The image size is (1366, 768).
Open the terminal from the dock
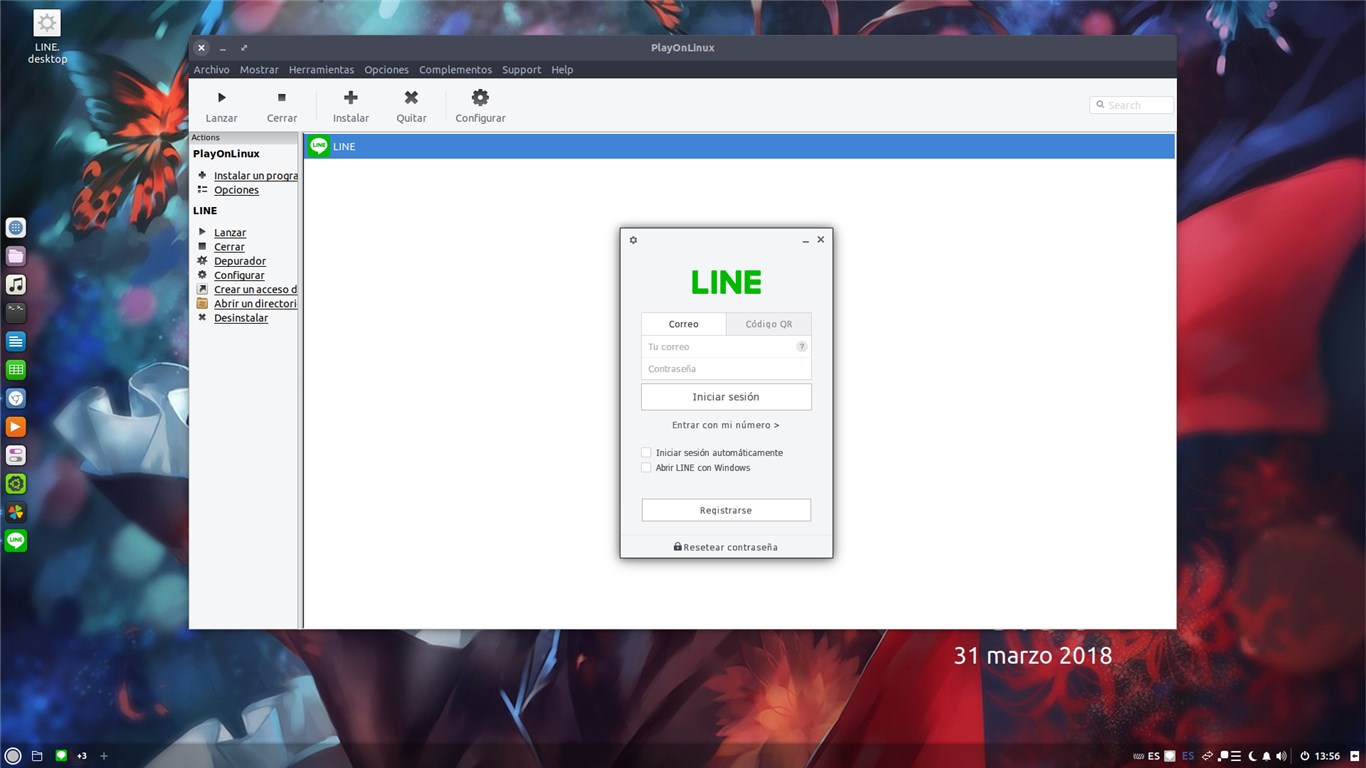(16, 313)
